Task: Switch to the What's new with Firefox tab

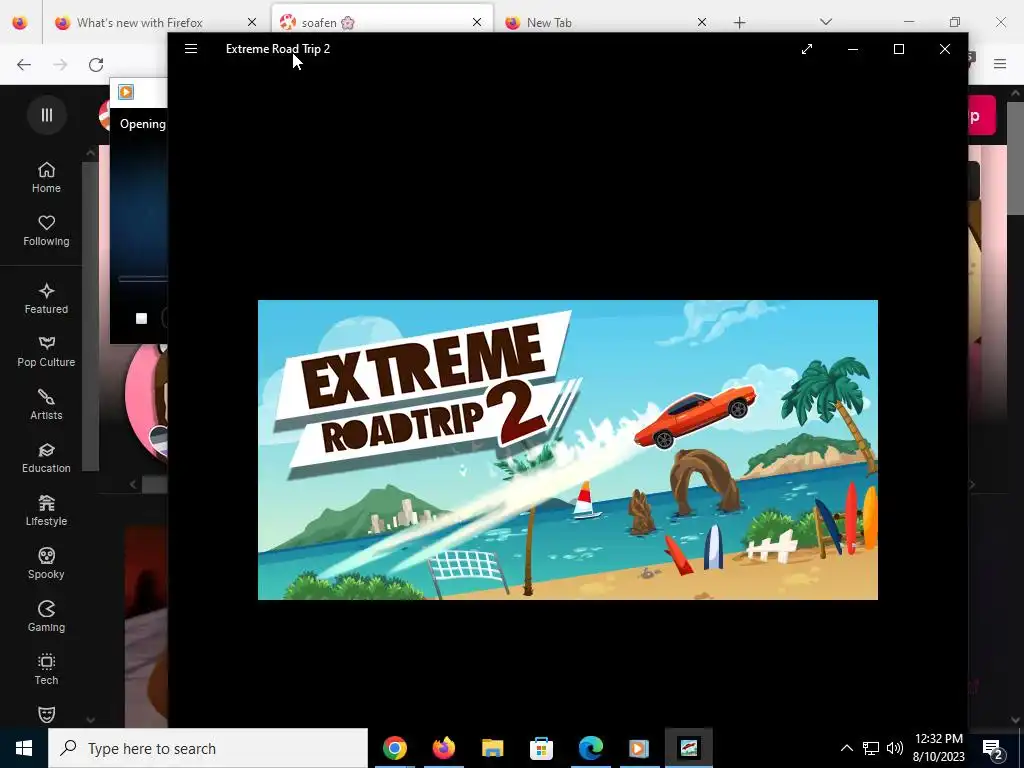Action: [140, 23]
